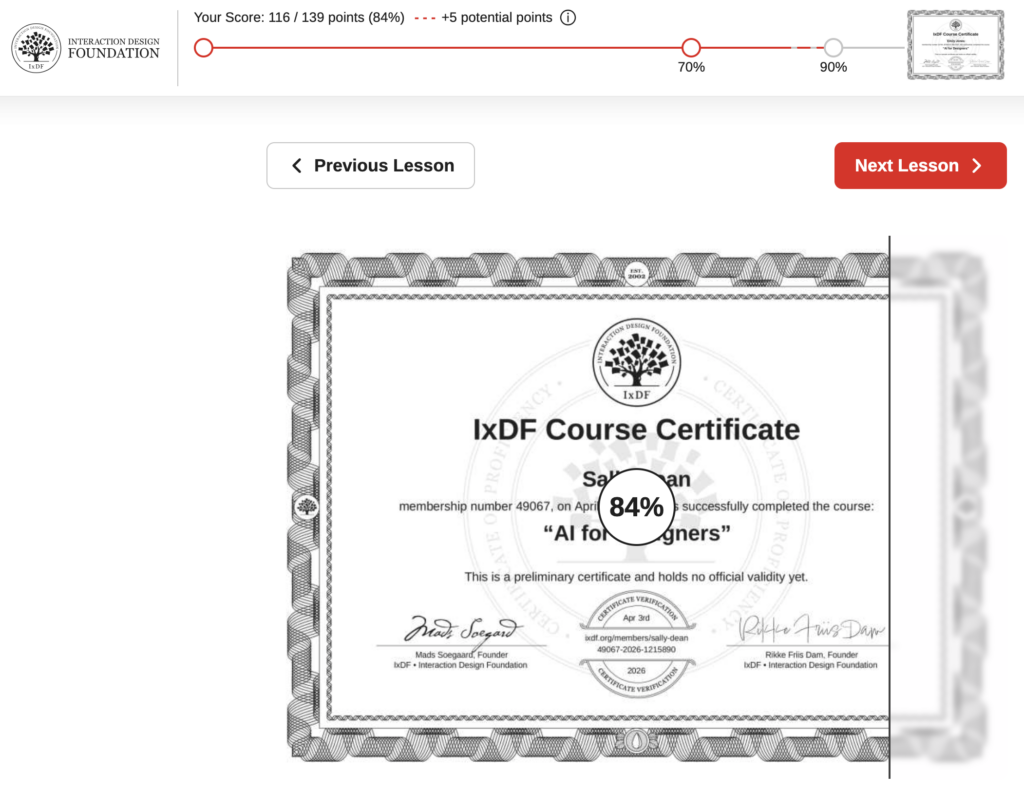Click the 70% progress milestone marker

click(x=691, y=47)
